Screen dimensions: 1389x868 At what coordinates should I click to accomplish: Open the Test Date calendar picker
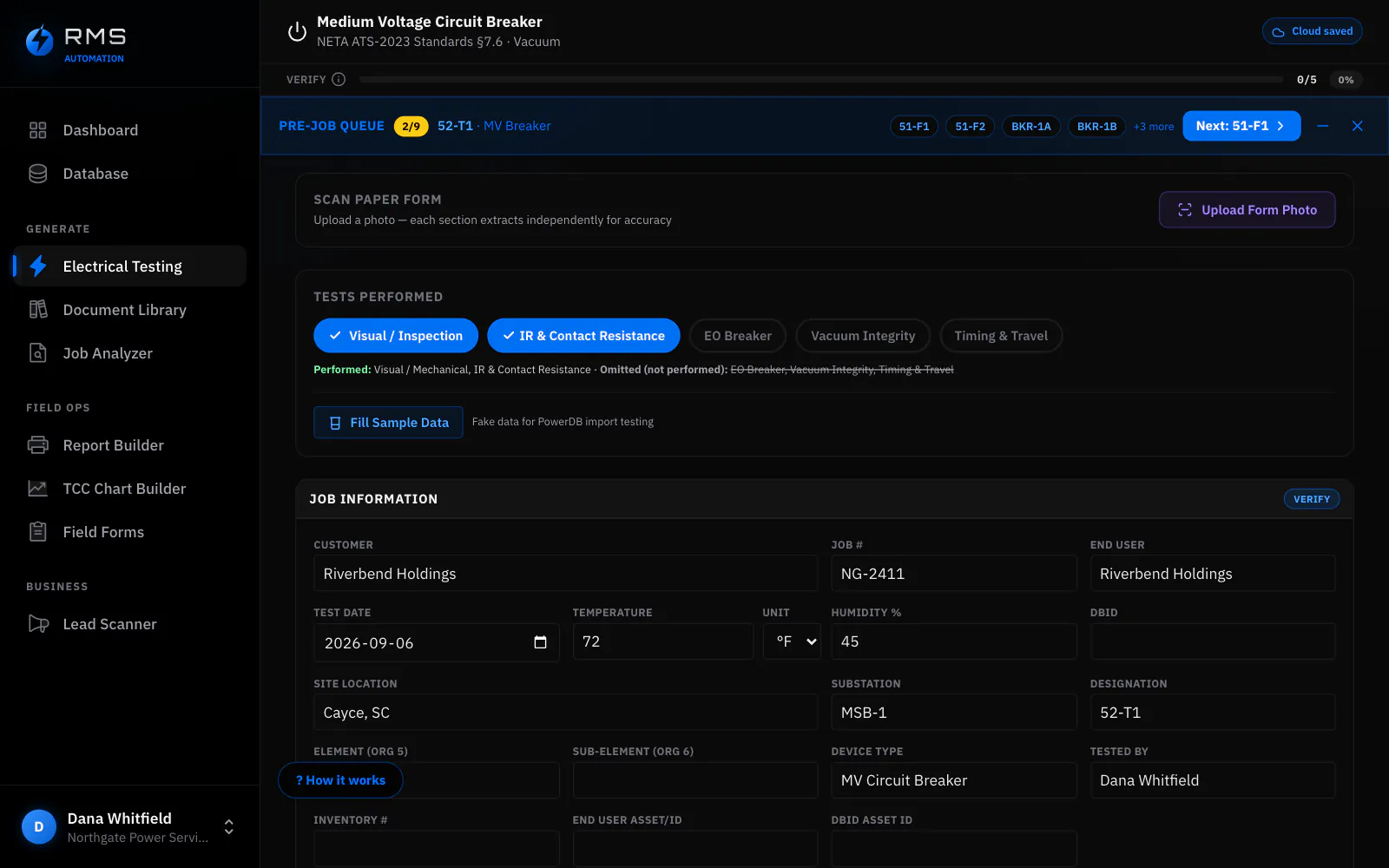point(540,642)
